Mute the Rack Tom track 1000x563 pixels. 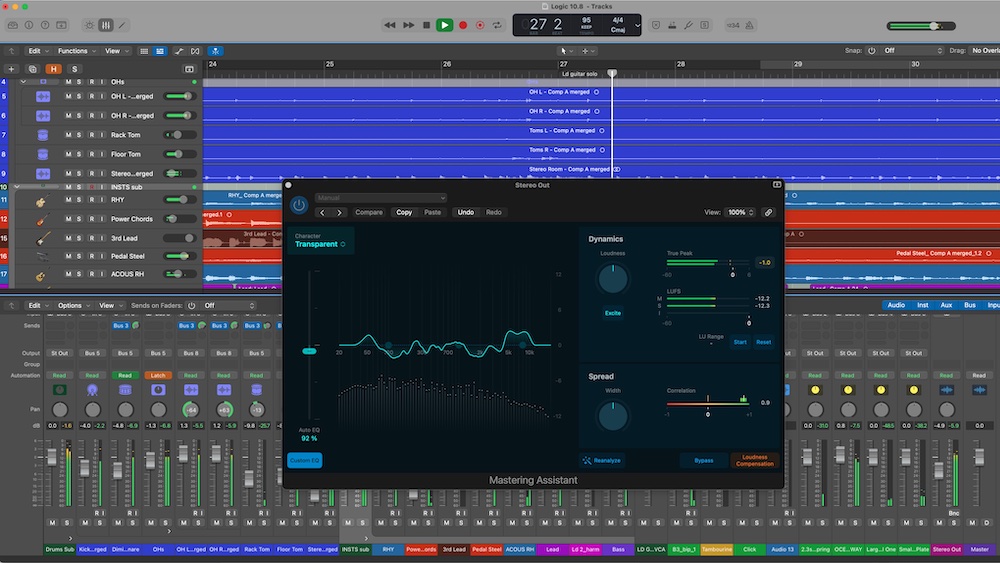68,135
